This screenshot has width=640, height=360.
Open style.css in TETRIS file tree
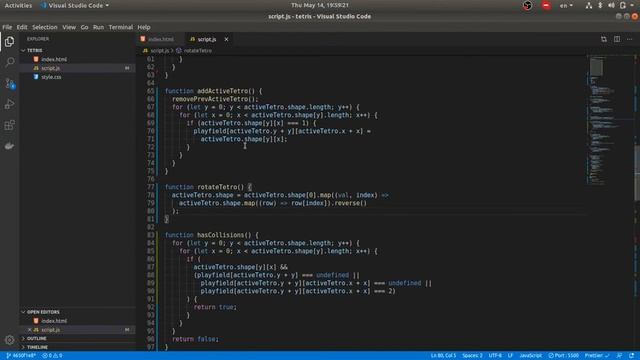(51, 77)
